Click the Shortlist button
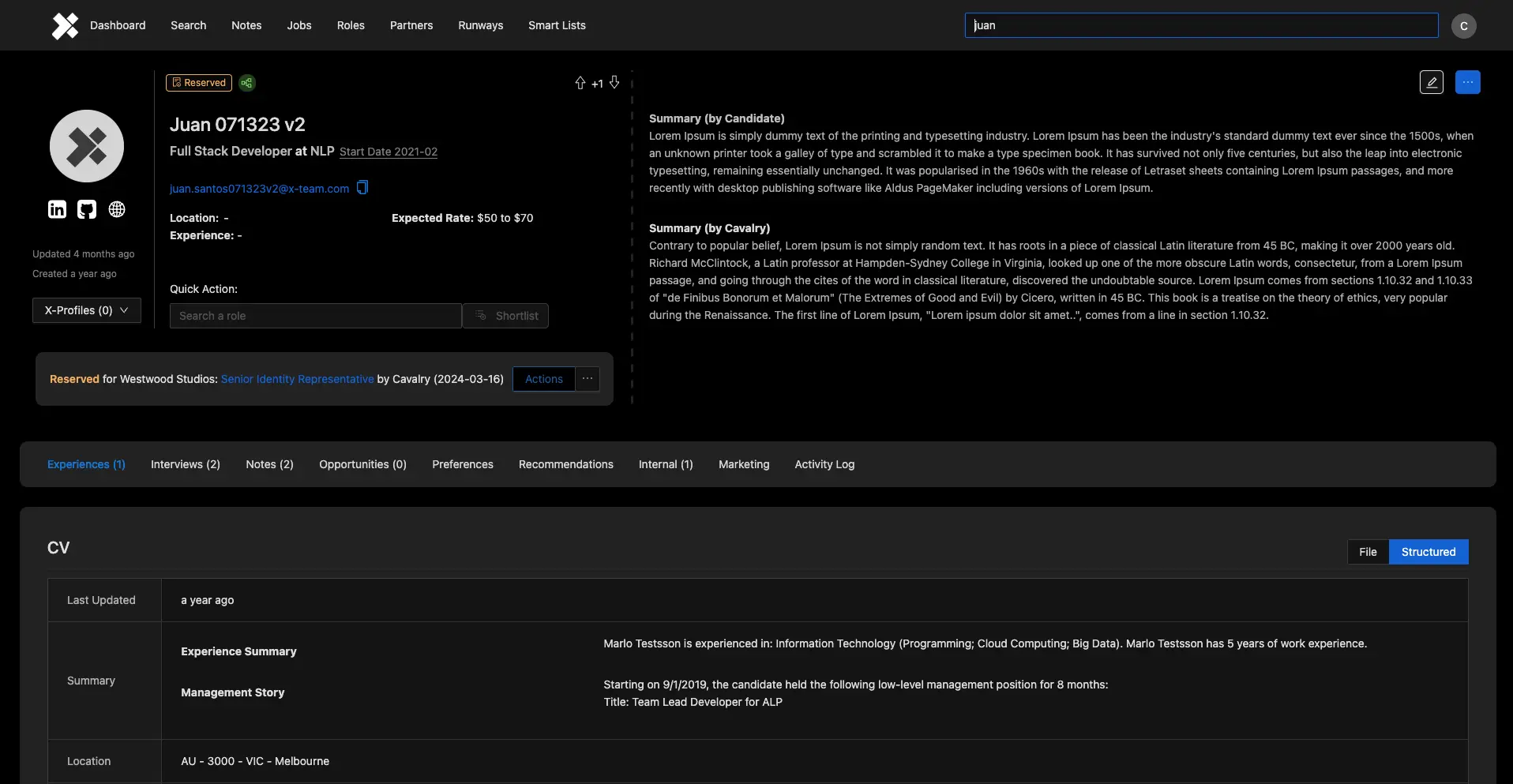 coord(505,315)
